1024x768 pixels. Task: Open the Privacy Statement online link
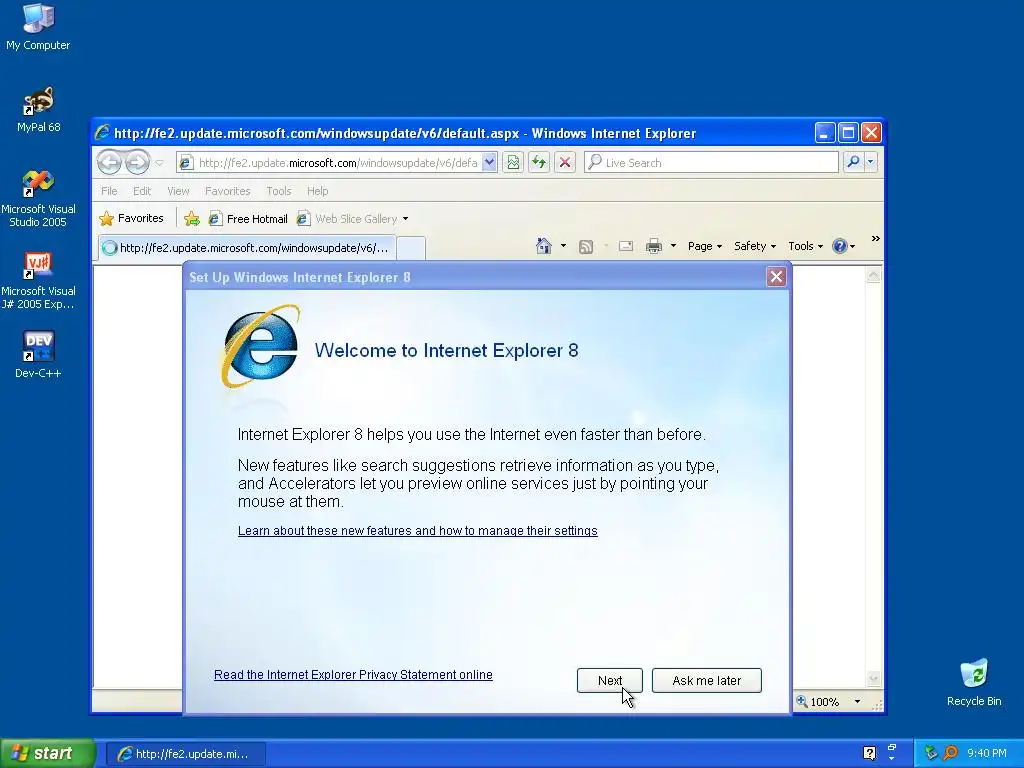353,675
